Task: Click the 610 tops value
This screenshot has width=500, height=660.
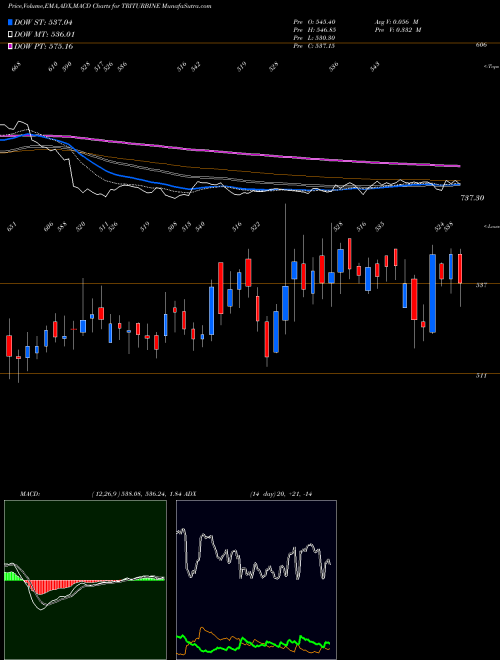Action: point(53,67)
